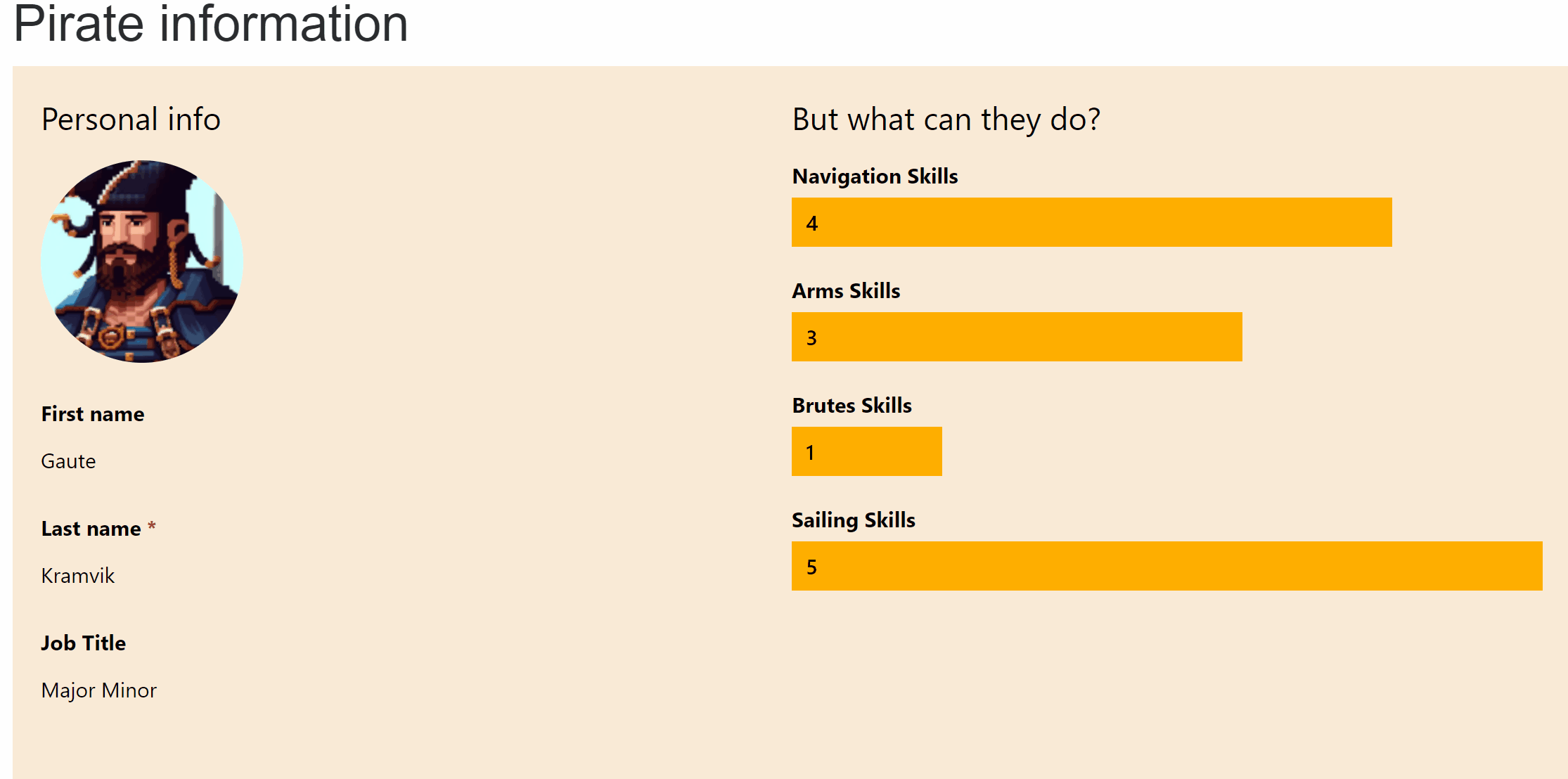Screen dimensions: 1568x779
Task: Select the Sailing Skills bar showing 5
Action: coord(1167,566)
